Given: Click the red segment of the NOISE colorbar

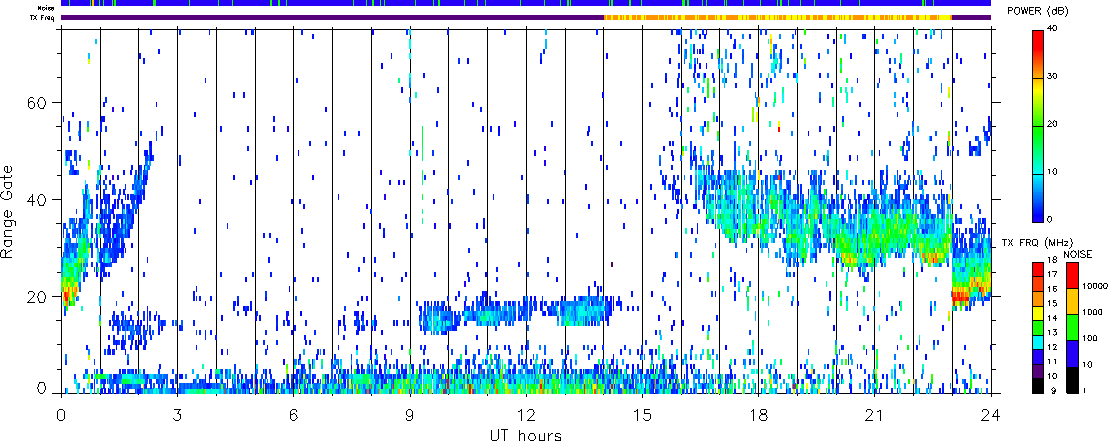Looking at the screenshot, I should click(1072, 276).
